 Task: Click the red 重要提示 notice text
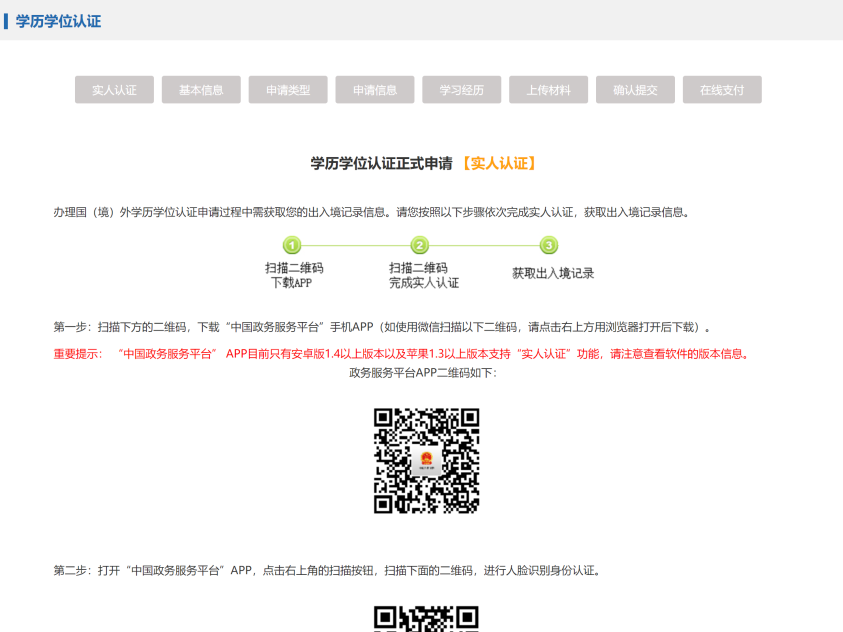400,353
